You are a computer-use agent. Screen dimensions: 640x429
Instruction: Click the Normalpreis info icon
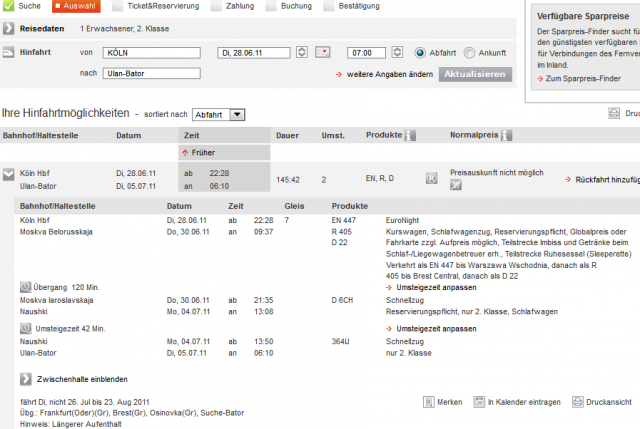506,135
